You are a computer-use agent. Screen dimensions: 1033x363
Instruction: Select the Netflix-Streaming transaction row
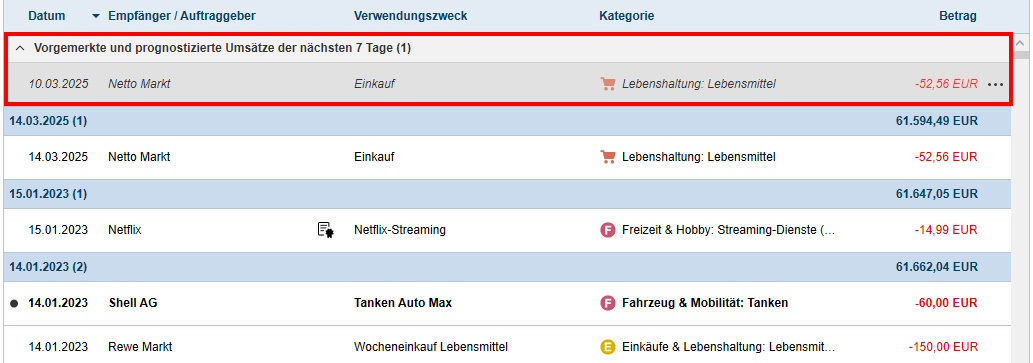(507, 230)
